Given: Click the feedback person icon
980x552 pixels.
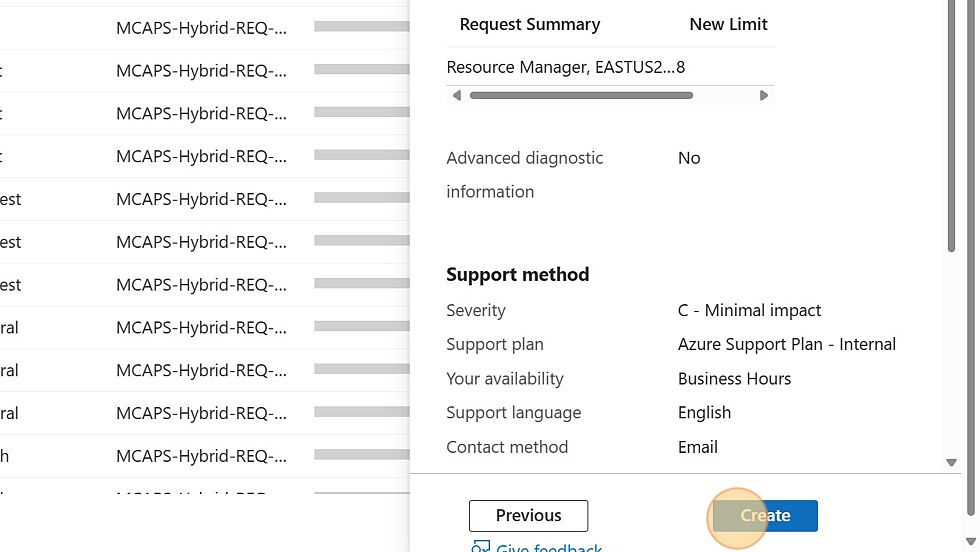Looking at the screenshot, I should click(x=480, y=547).
